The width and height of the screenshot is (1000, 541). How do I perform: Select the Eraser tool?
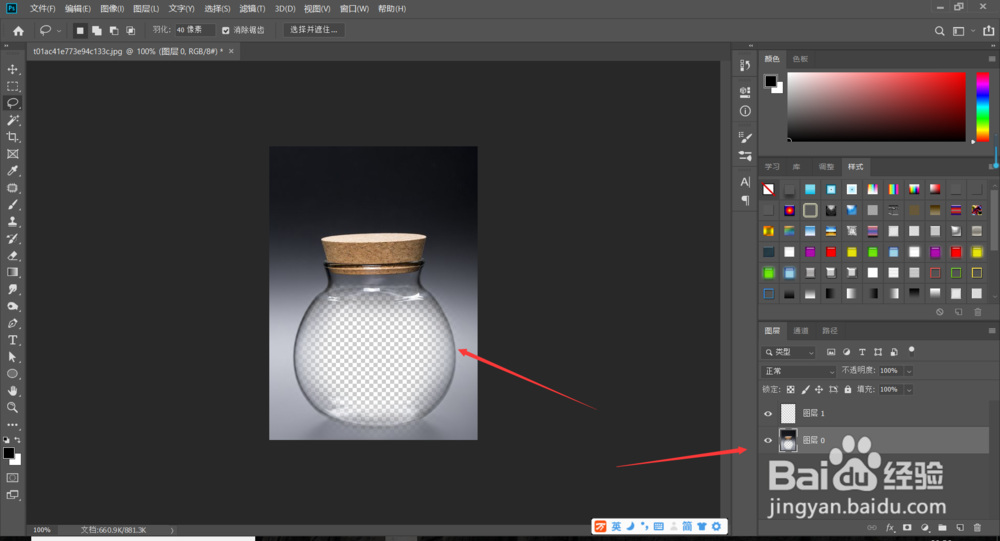[x=12, y=255]
